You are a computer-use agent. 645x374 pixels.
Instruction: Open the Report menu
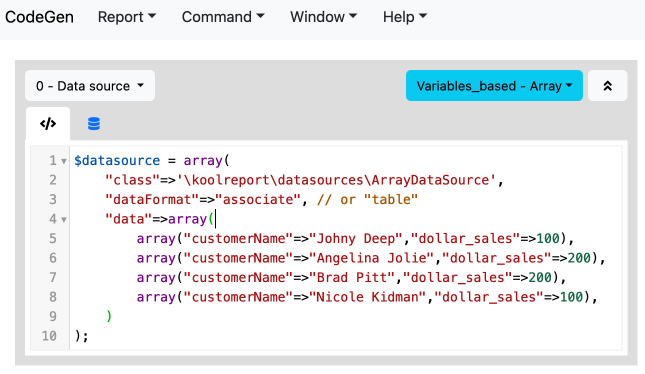127,17
